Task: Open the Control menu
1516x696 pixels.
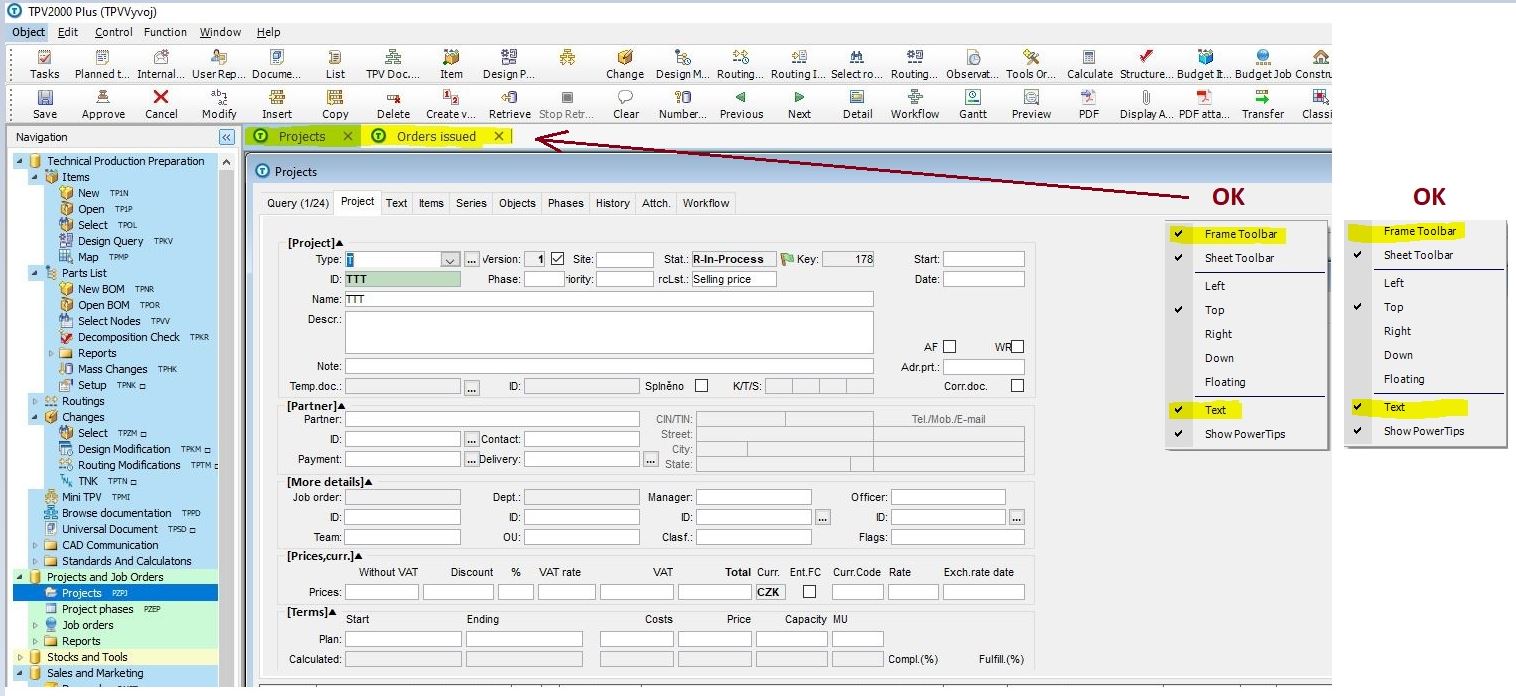Action: tap(114, 32)
